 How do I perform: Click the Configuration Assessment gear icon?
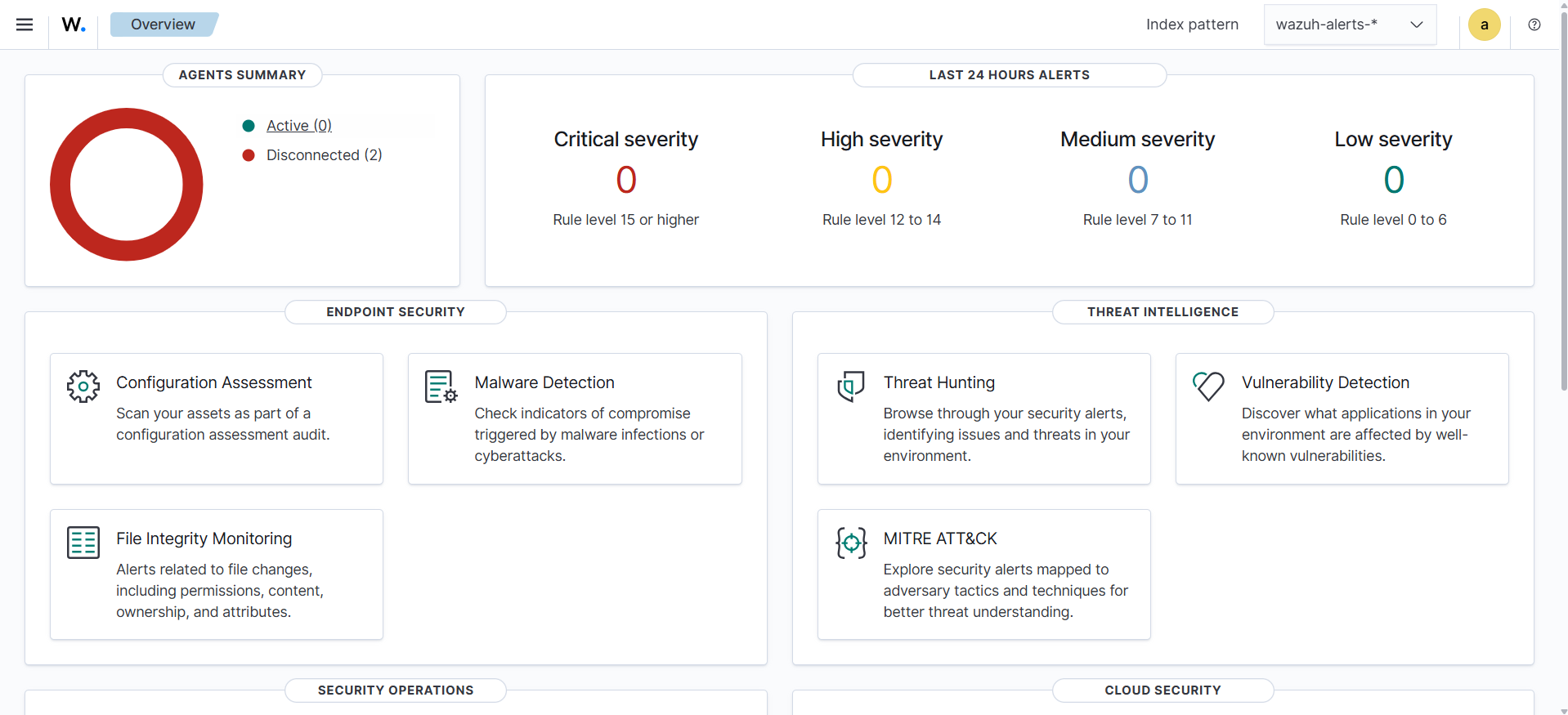(83, 387)
